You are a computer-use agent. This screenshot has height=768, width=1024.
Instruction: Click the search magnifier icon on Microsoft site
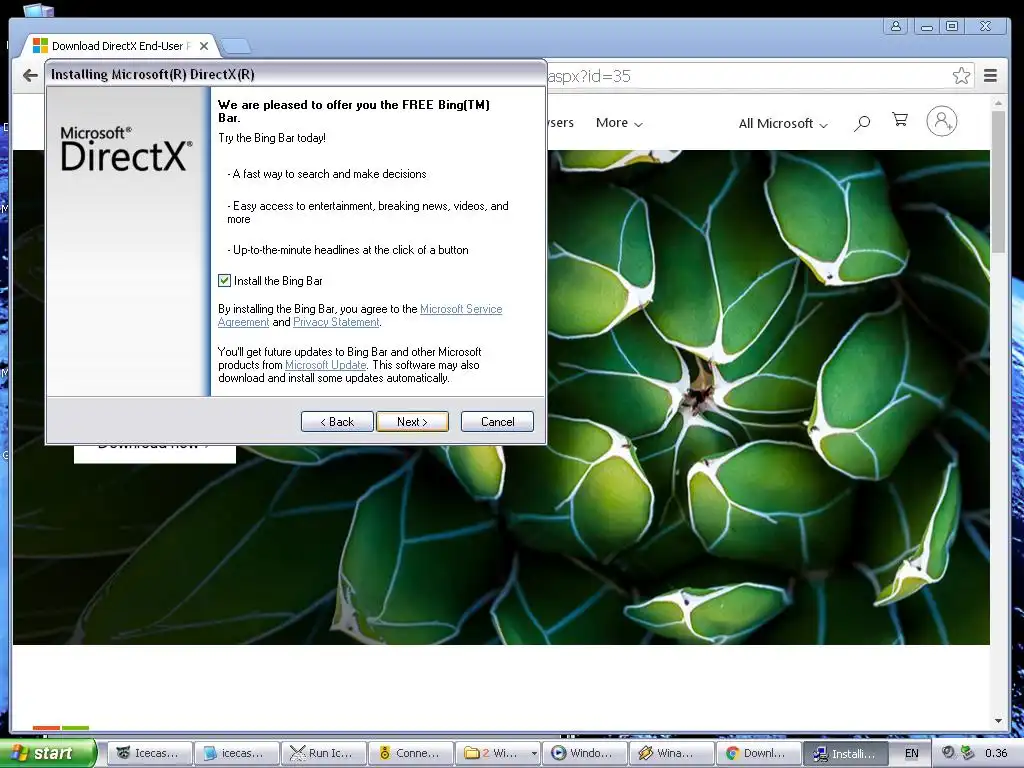click(x=862, y=123)
